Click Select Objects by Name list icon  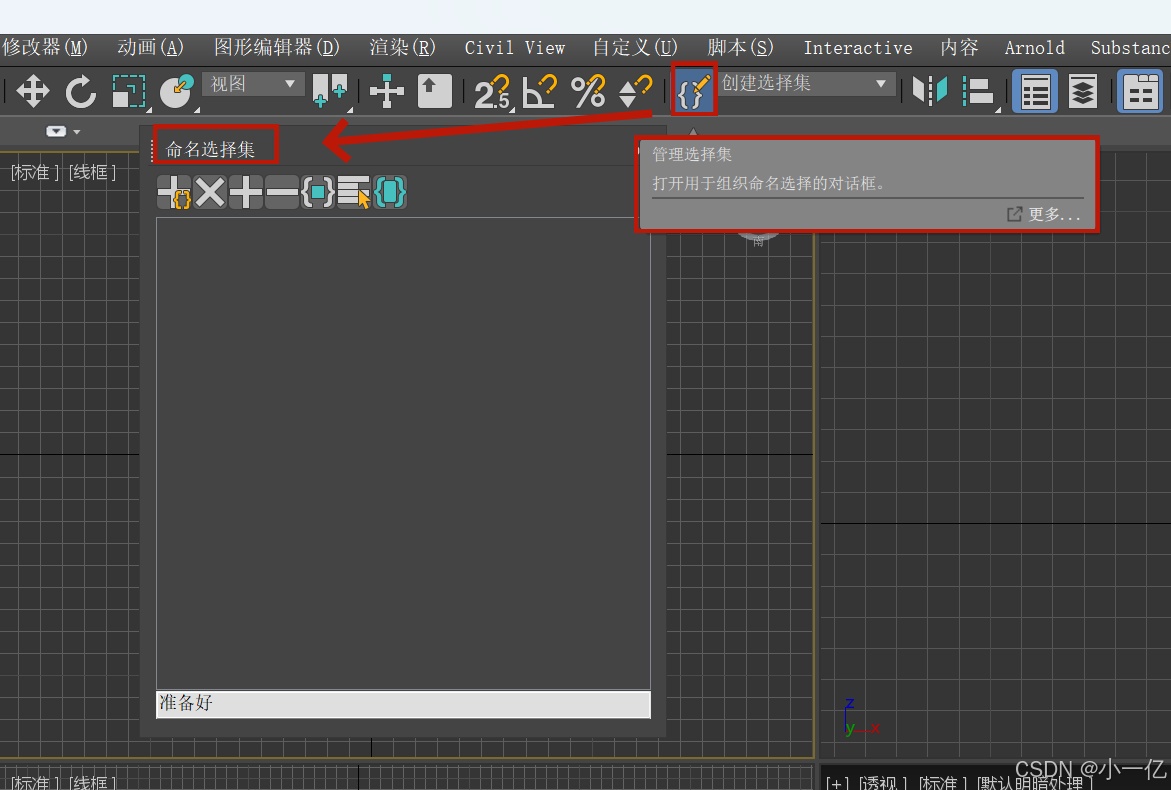pos(353,192)
